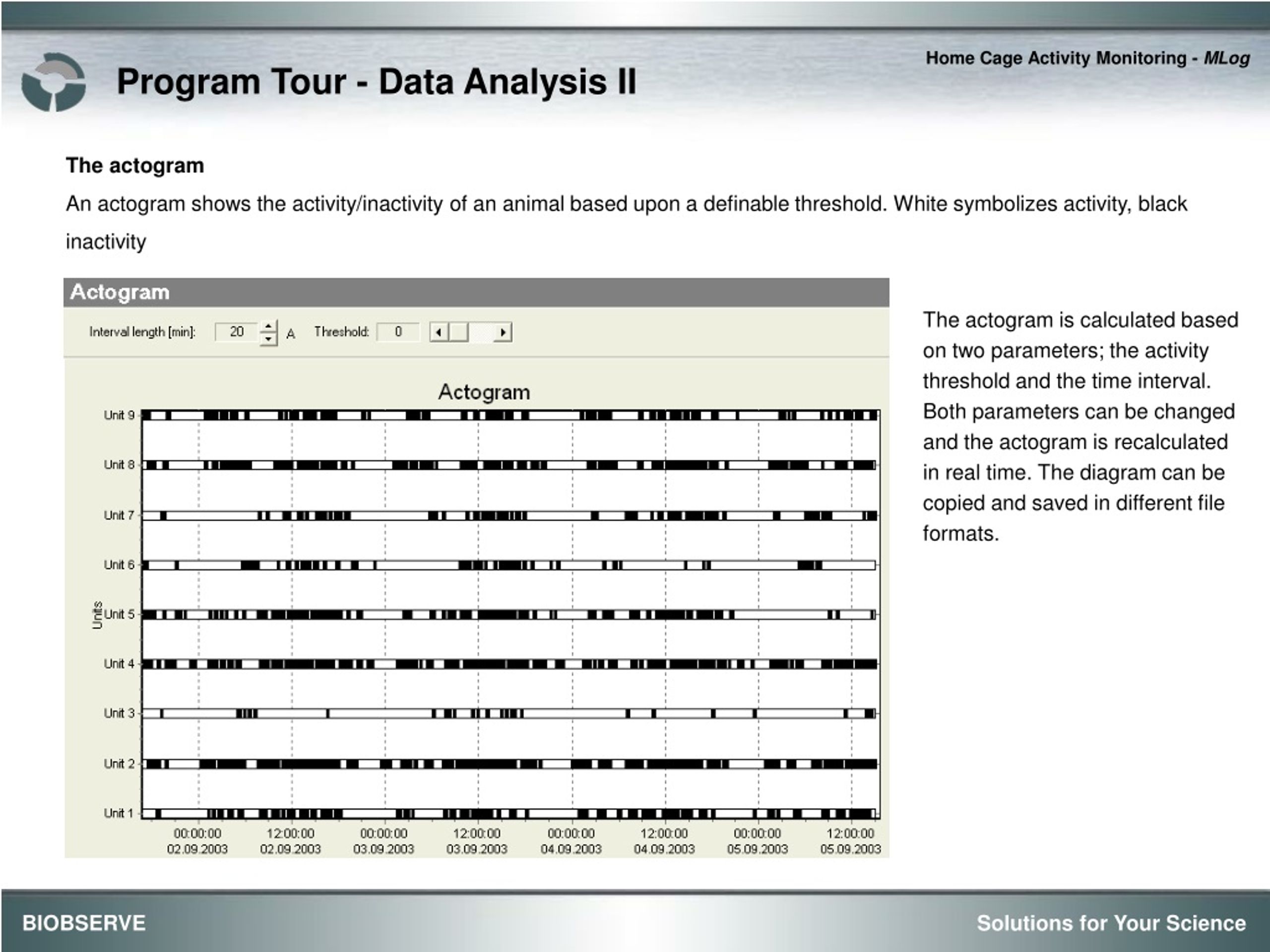This screenshot has width=1270, height=952.
Task: Click the 'Unit 7' axis label
Action: tap(119, 515)
